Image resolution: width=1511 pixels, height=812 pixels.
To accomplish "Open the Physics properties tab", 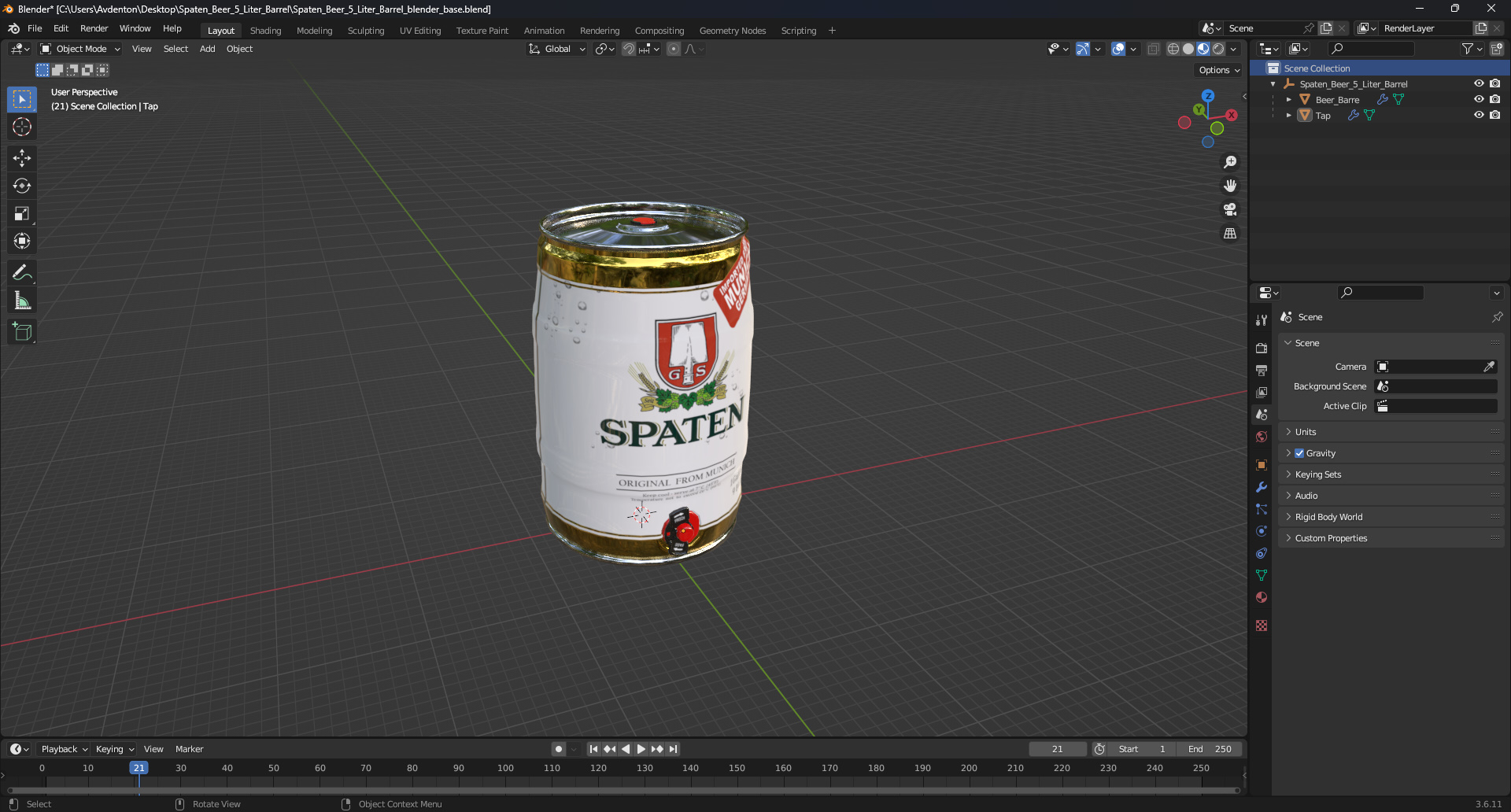I will click(x=1262, y=531).
